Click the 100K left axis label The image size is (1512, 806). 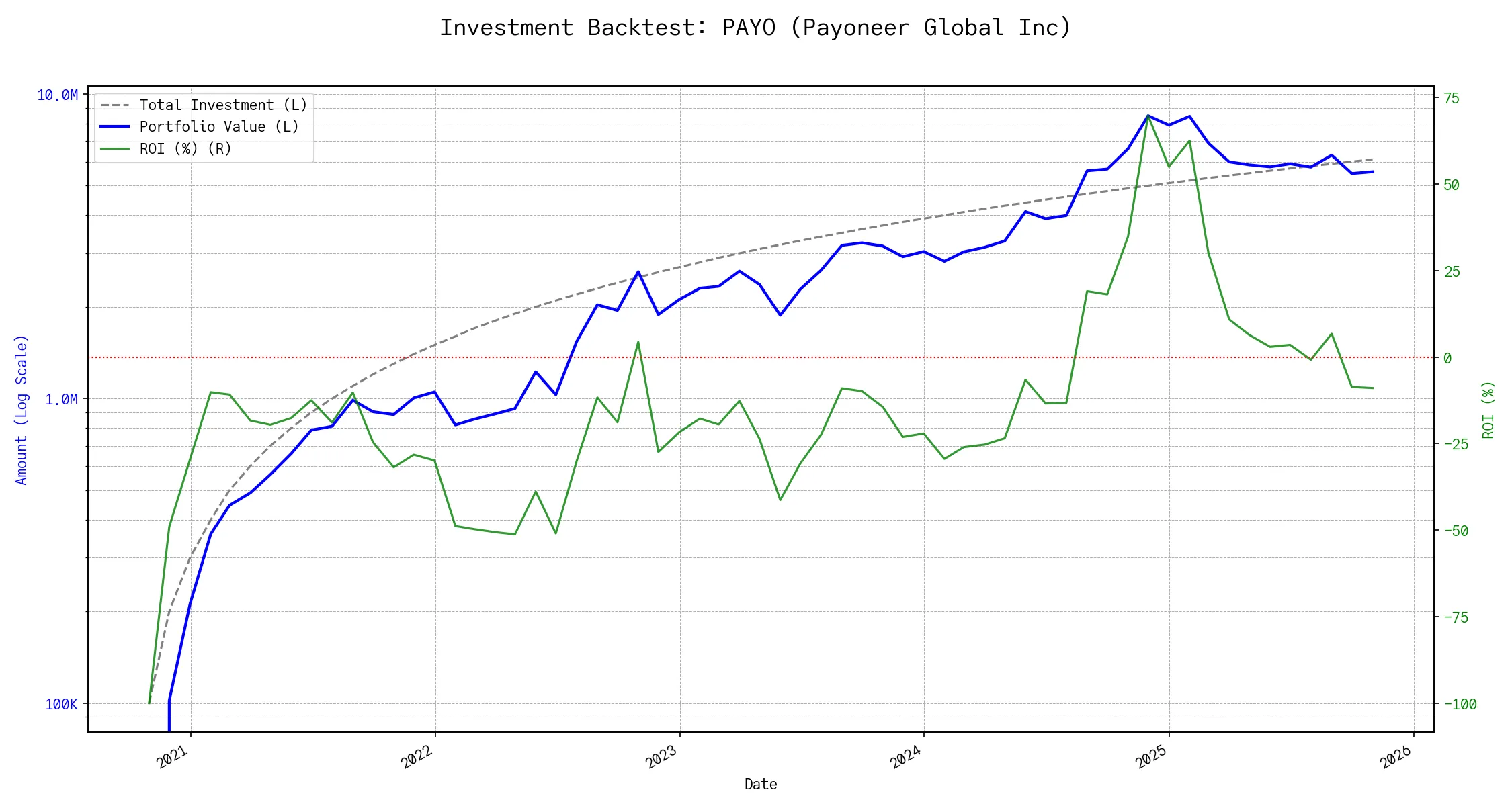pyautogui.click(x=61, y=704)
